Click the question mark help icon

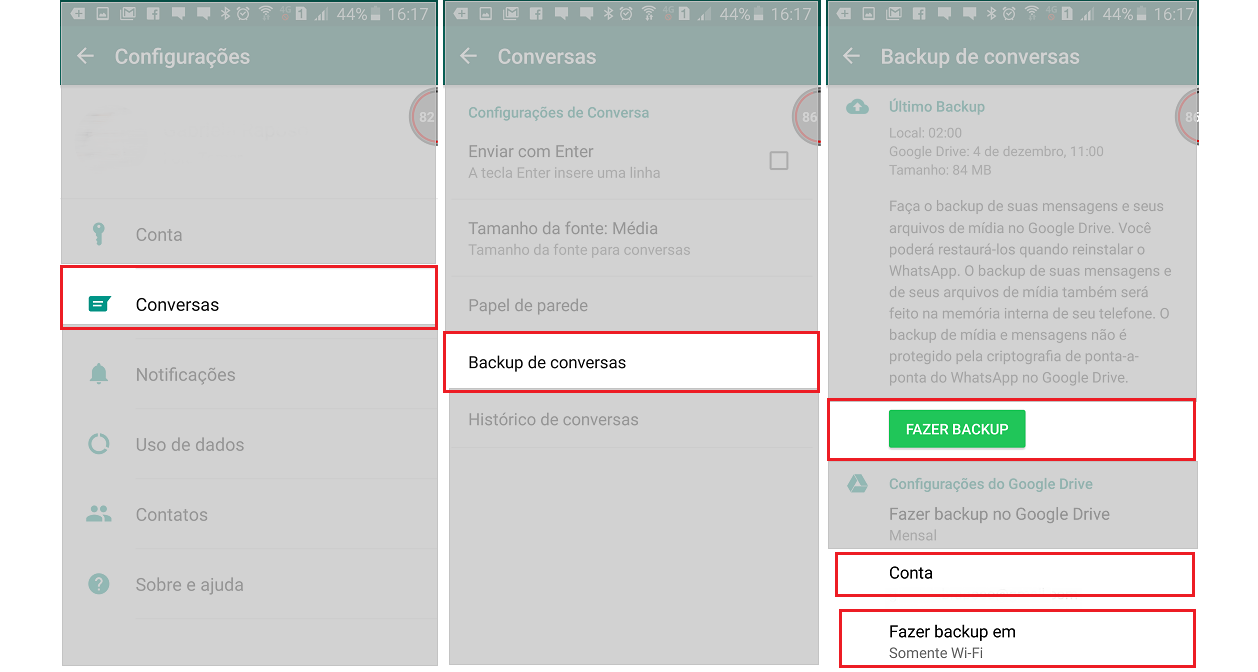[98, 584]
